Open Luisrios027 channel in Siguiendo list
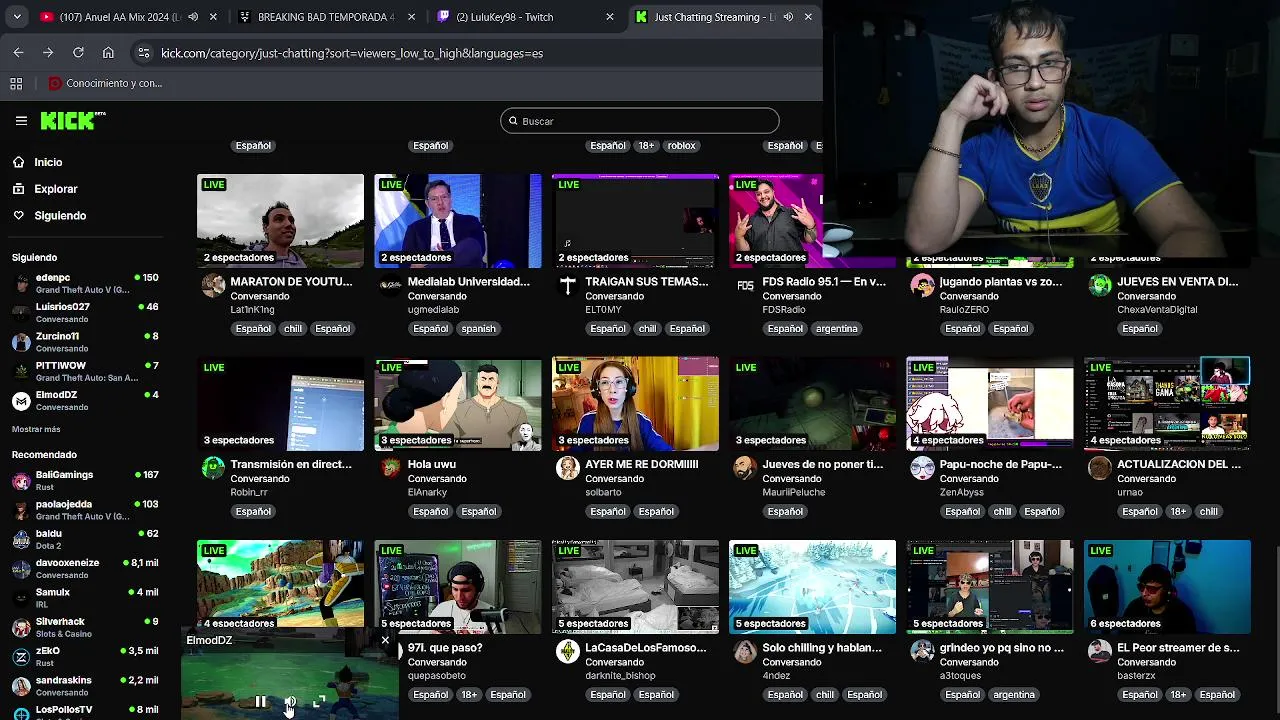The height and width of the screenshot is (720, 1280). [85, 312]
